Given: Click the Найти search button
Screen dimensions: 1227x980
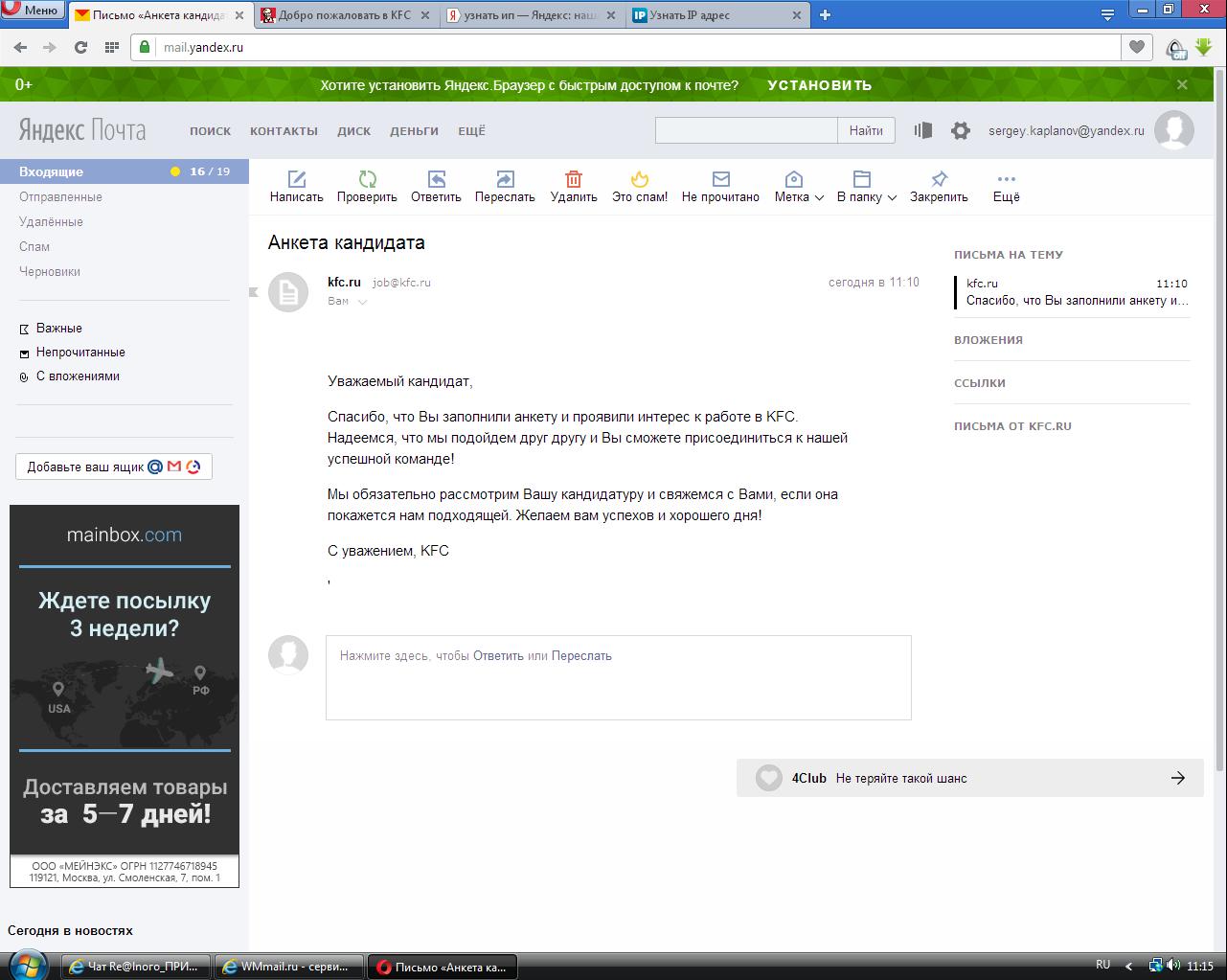Looking at the screenshot, I should coord(866,130).
